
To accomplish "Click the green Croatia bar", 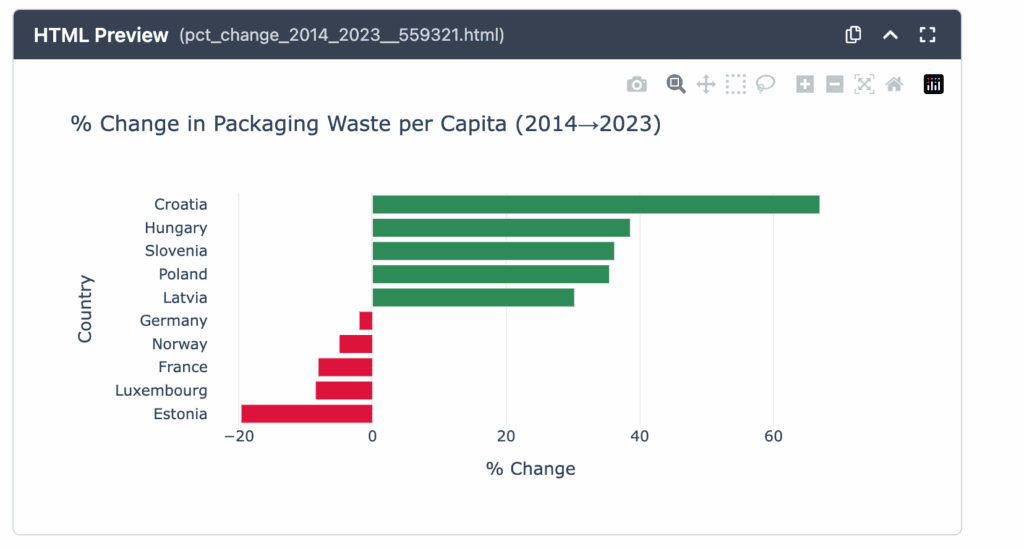I will (x=595, y=204).
